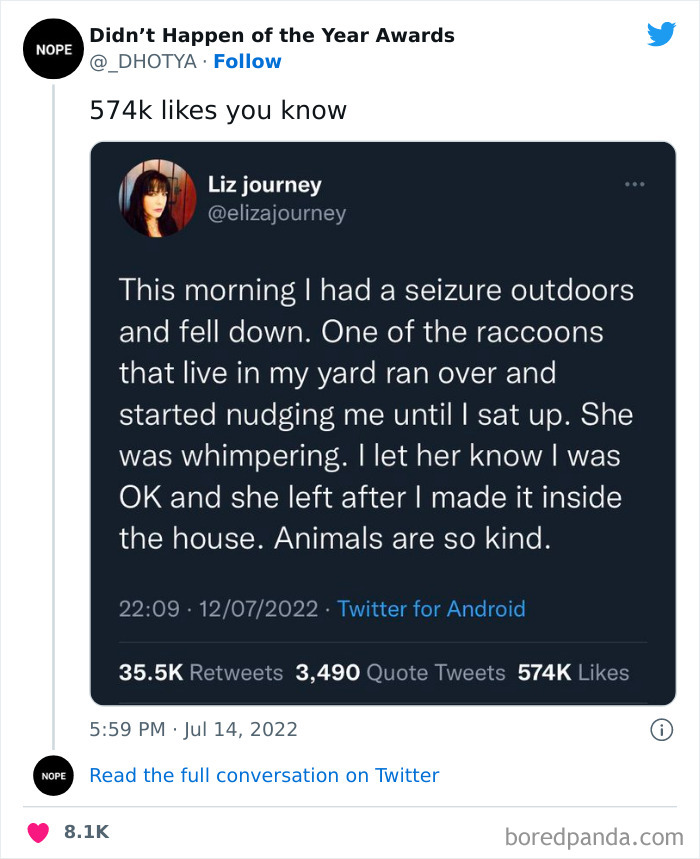Follow the @_DHOTYA account
The image size is (700, 859).
coord(247,61)
